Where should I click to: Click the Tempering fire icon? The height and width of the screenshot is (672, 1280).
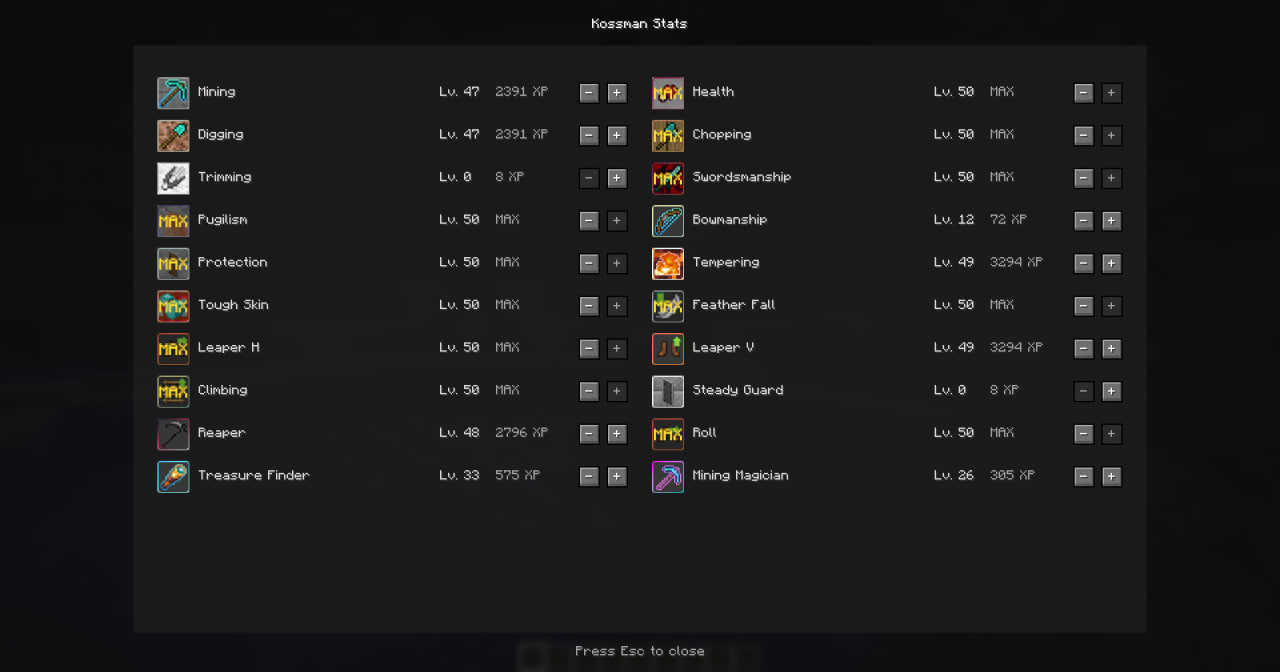coord(668,264)
